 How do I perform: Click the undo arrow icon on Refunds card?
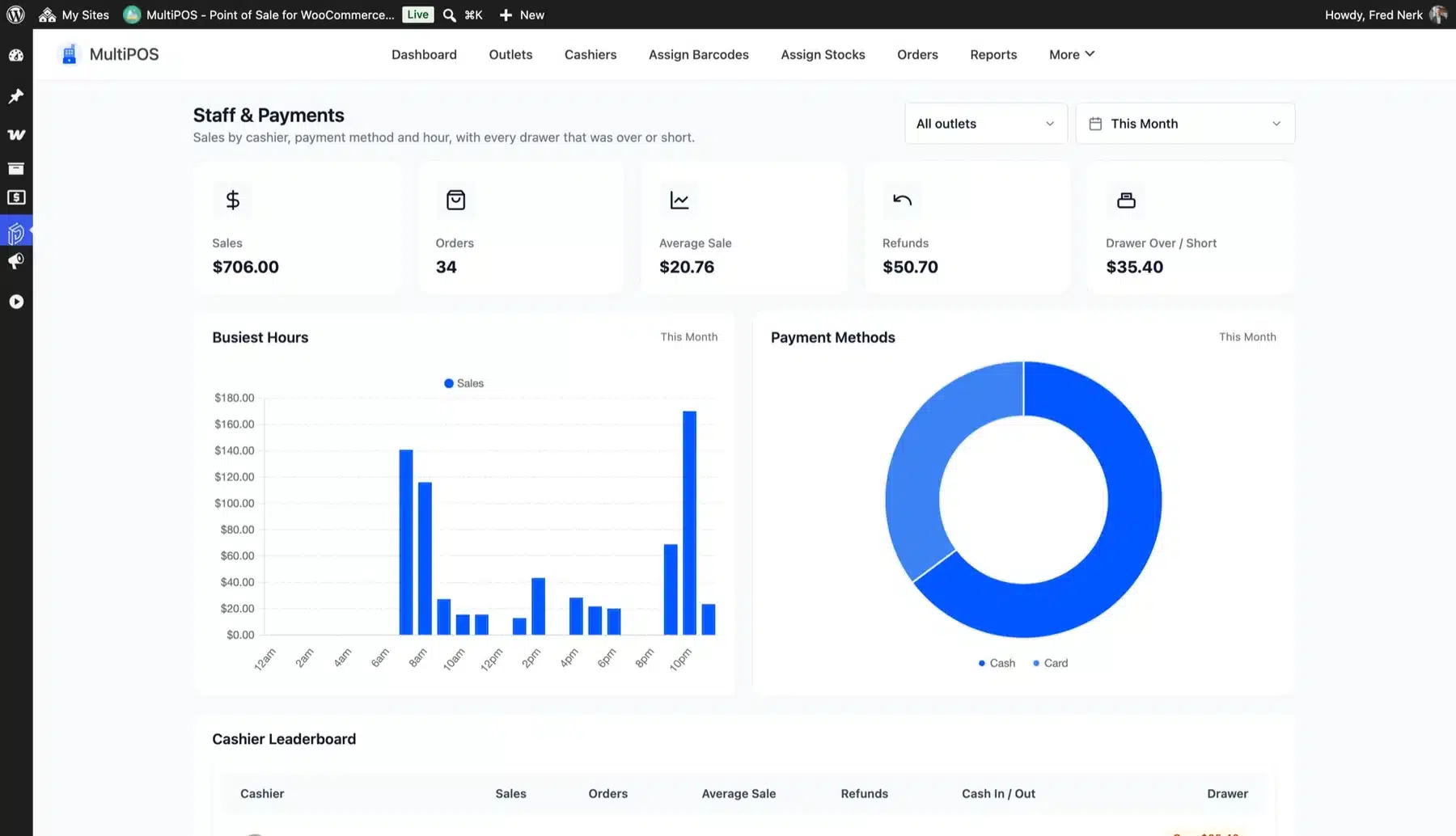(x=902, y=200)
